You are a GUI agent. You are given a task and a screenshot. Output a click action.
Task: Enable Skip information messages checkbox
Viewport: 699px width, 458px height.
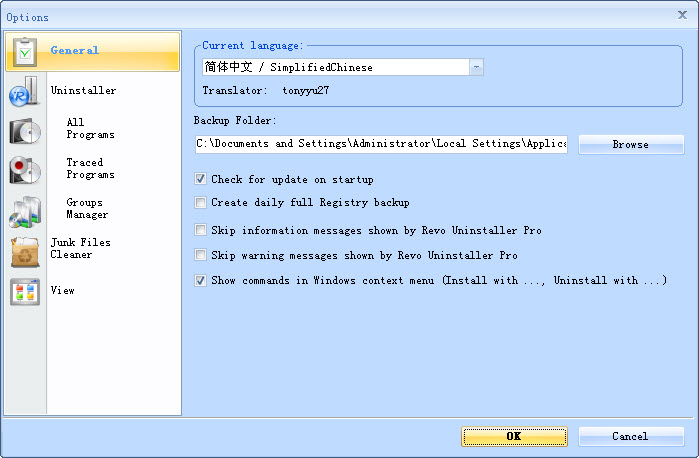[x=201, y=230]
